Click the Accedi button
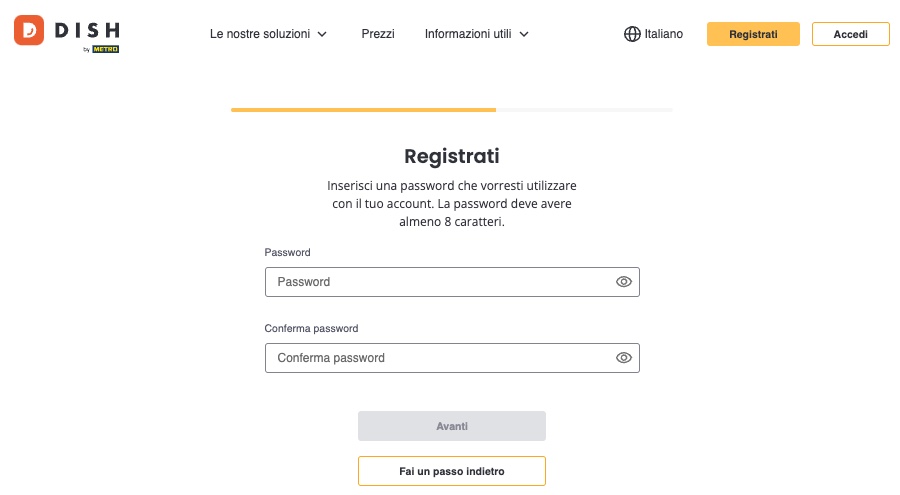 tap(850, 34)
